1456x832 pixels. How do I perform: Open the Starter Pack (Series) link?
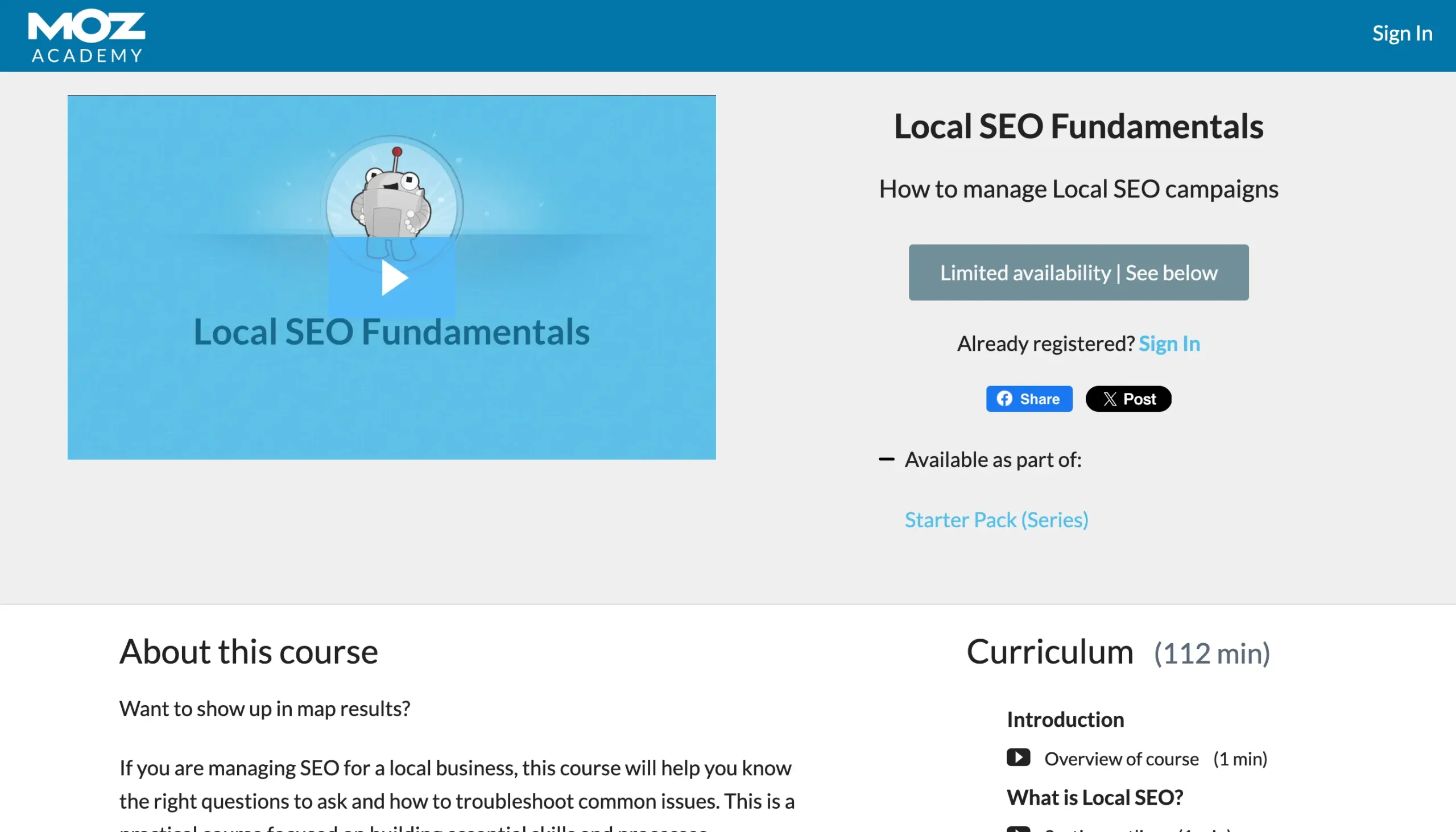click(996, 520)
